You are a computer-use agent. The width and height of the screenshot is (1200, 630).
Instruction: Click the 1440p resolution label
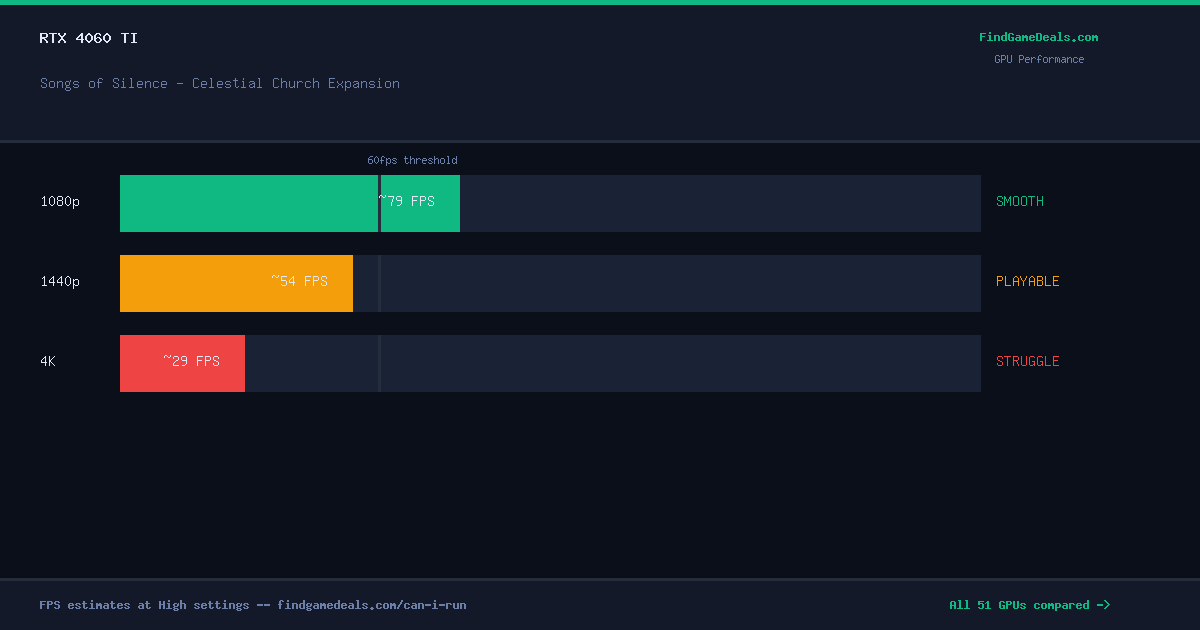tap(60, 281)
